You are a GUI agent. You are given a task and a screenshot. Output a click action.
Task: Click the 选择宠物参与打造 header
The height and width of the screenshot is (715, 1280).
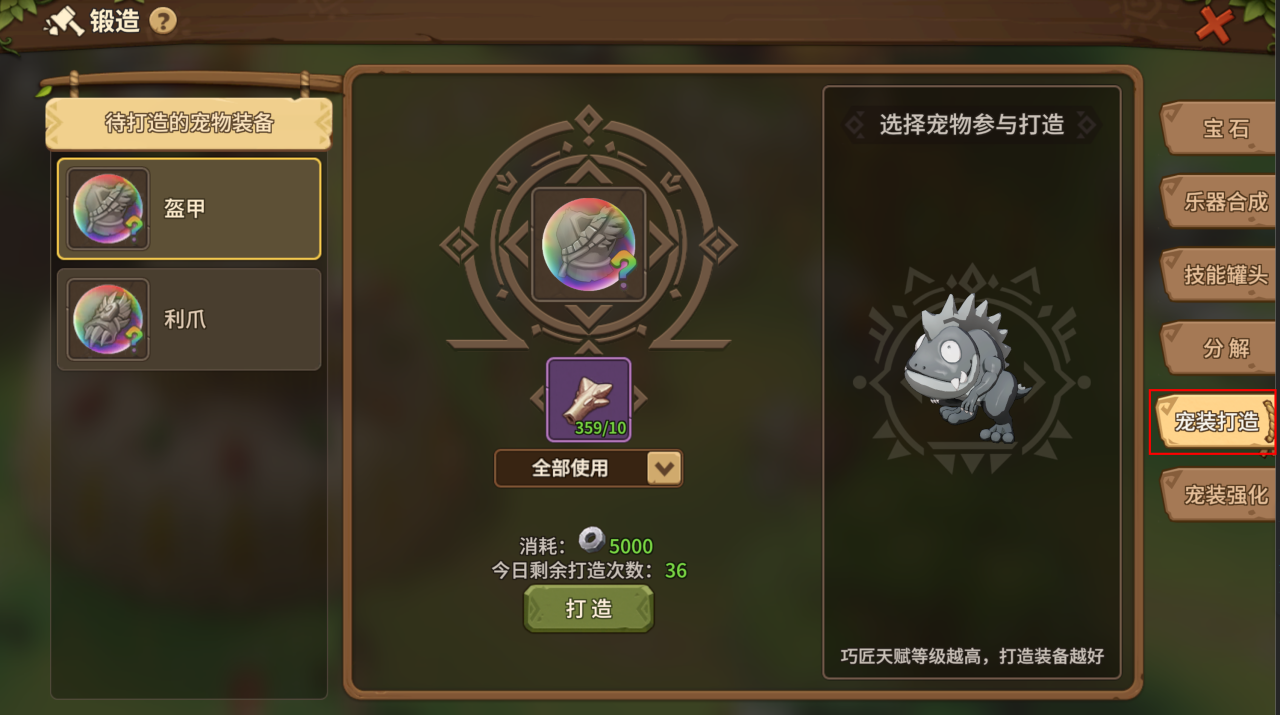point(971,125)
